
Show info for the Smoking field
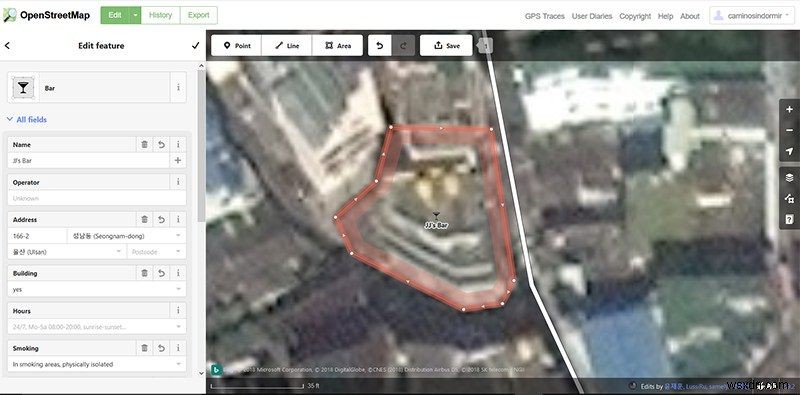(178, 349)
